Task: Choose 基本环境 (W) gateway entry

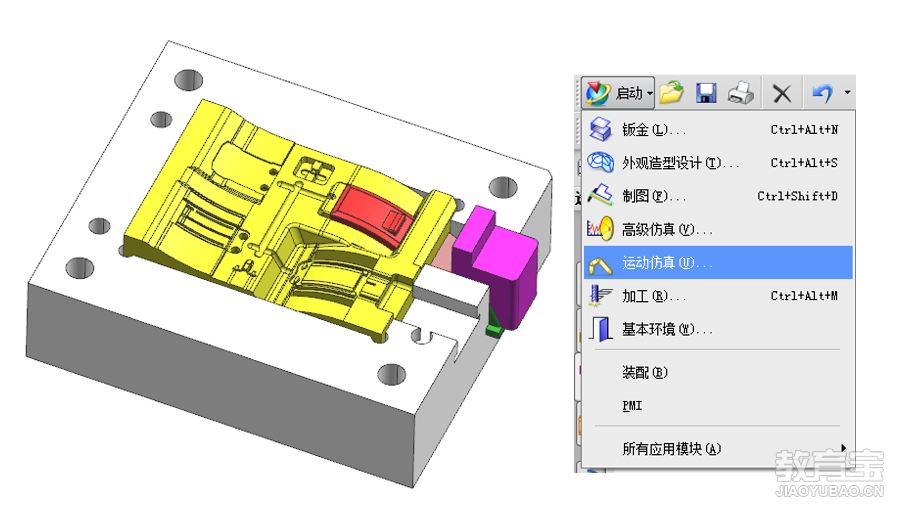Action: point(718,329)
